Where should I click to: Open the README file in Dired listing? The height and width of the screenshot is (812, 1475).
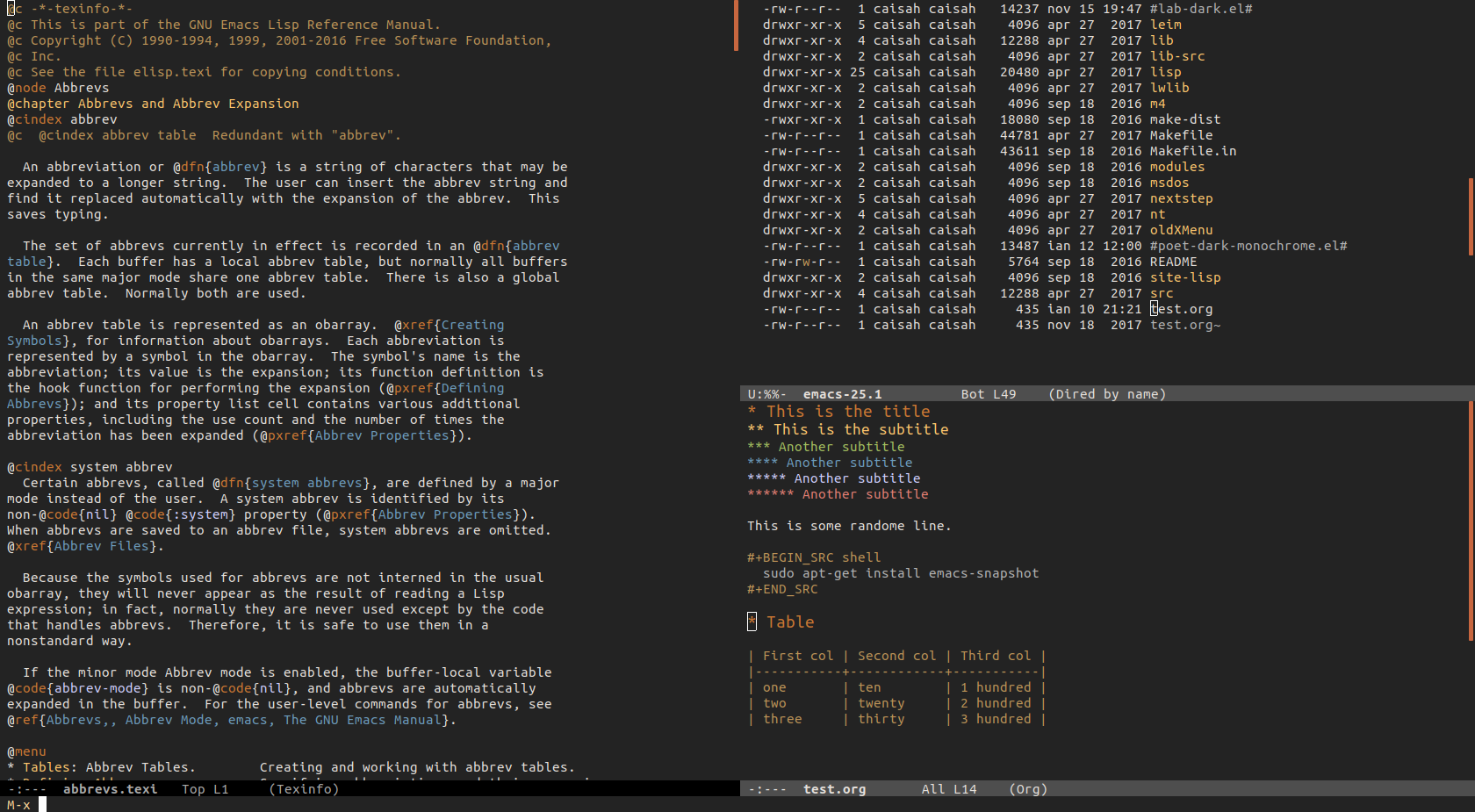(1173, 262)
